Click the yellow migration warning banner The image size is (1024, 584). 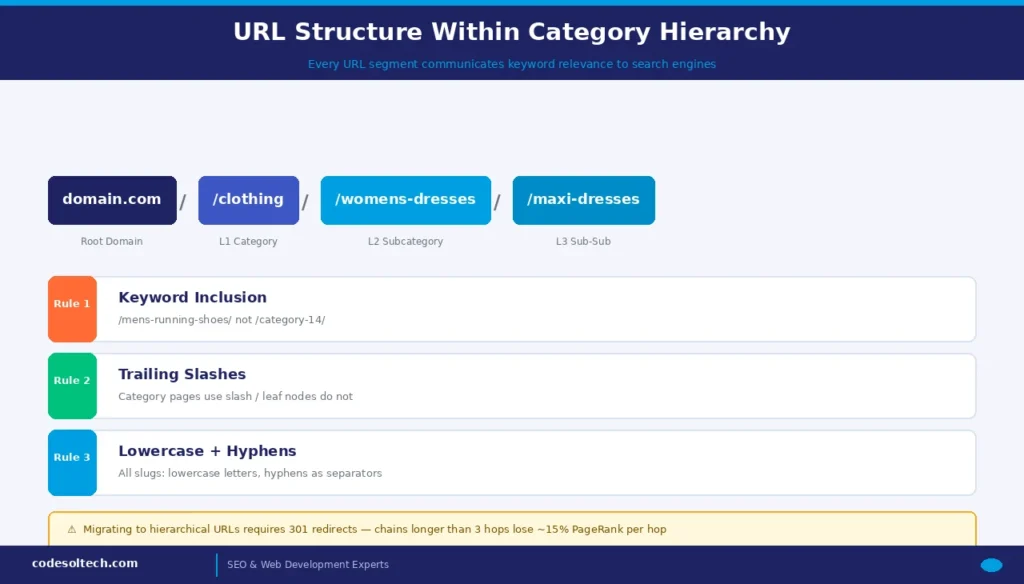click(512, 528)
